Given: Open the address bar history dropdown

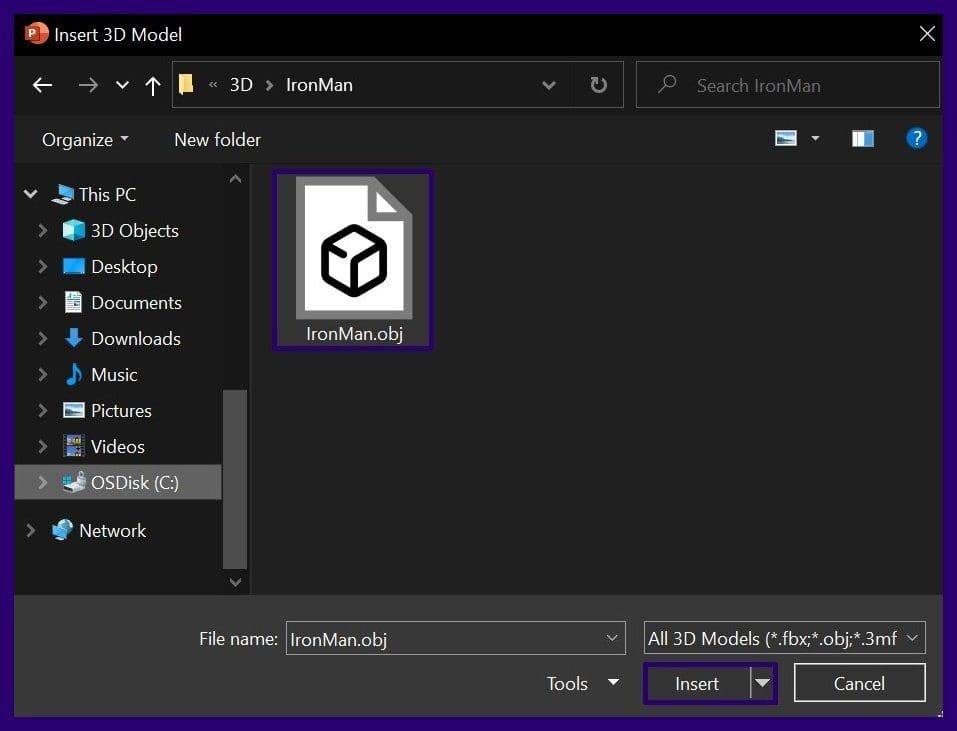Looking at the screenshot, I should (549, 85).
